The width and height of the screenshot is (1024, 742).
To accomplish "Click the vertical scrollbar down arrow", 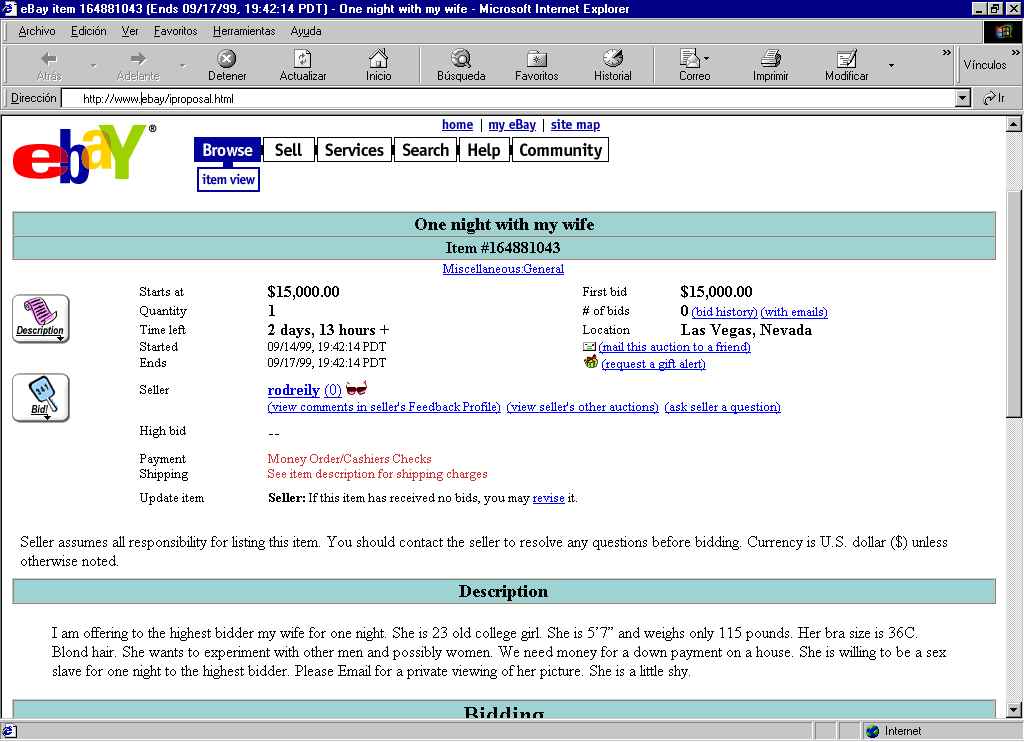I will pyautogui.click(x=1014, y=710).
